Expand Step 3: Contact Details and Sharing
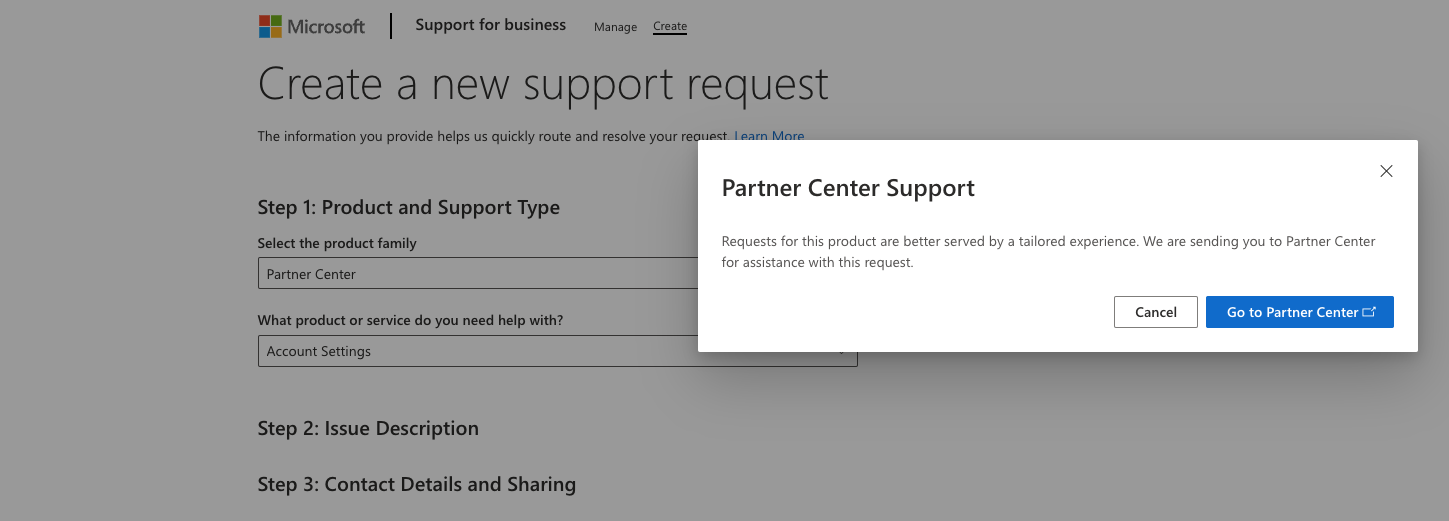 pos(417,484)
